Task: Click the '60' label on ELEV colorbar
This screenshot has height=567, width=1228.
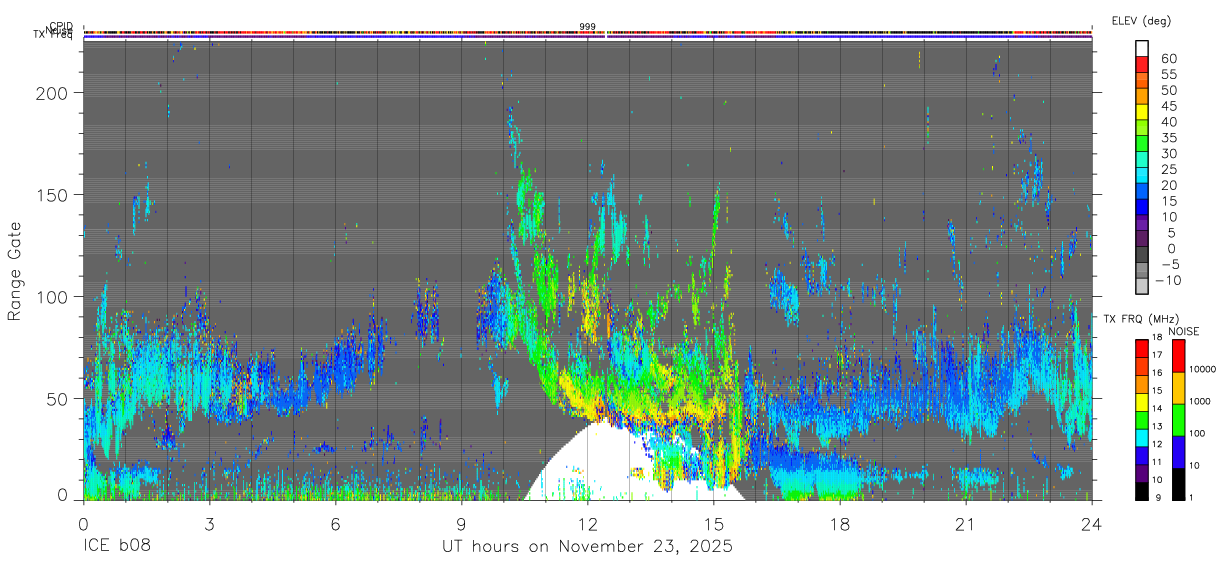Action: point(1168,58)
